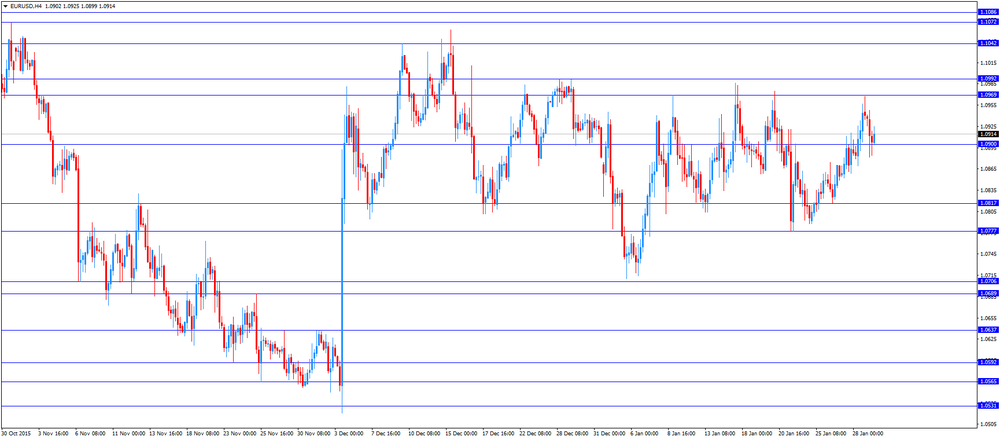Select the 1.0817 blue price level label

(x=987, y=203)
